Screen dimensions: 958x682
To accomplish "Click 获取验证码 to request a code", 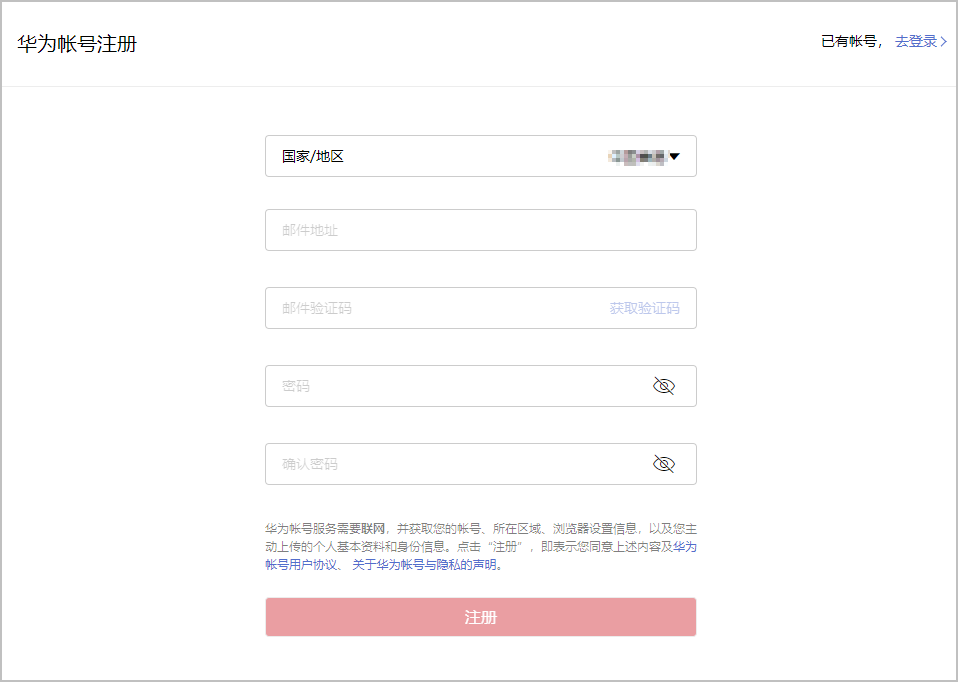I will pyautogui.click(x=644, y=308).
